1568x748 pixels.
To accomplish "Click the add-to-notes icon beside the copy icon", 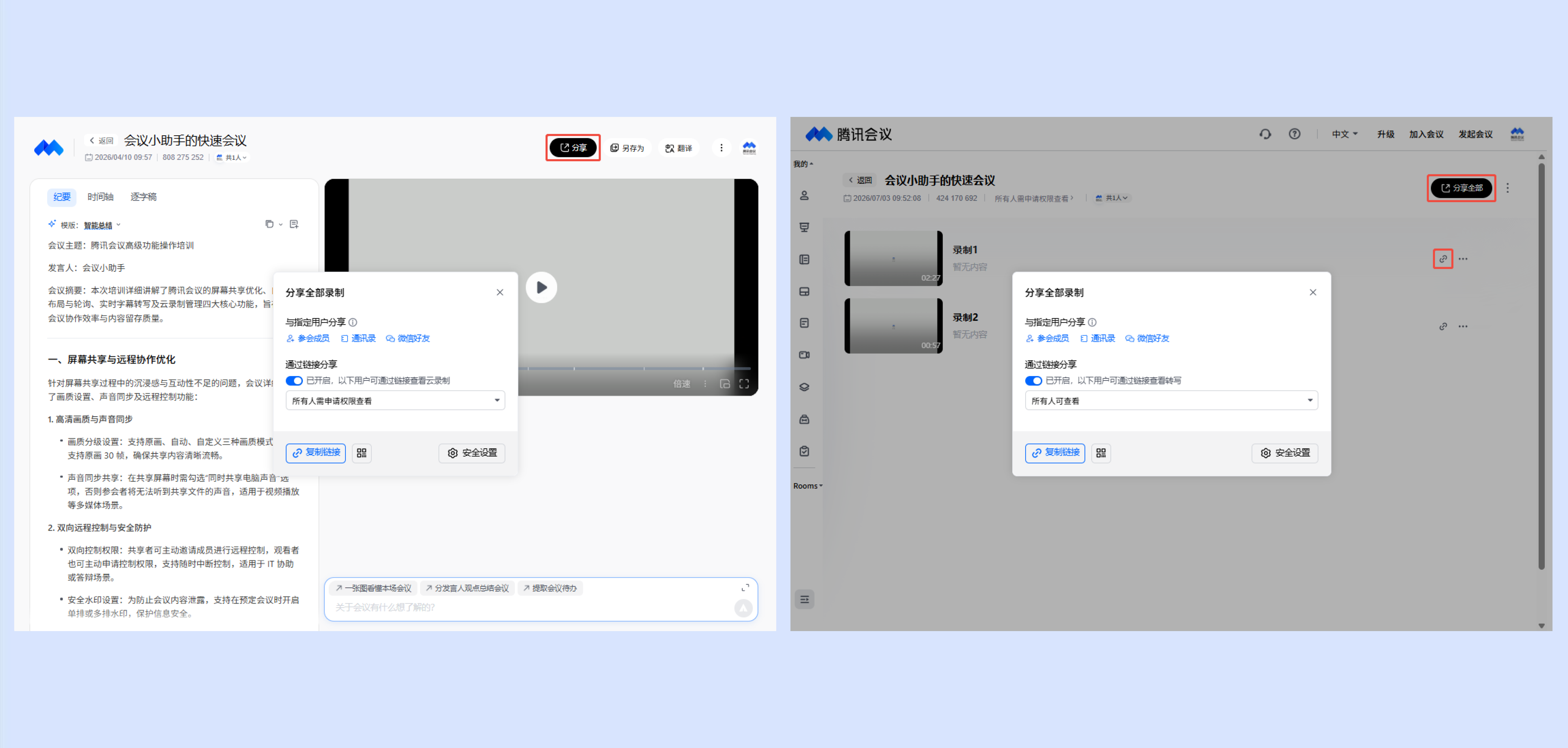I will pyautogui.click(x=294, y=224).
